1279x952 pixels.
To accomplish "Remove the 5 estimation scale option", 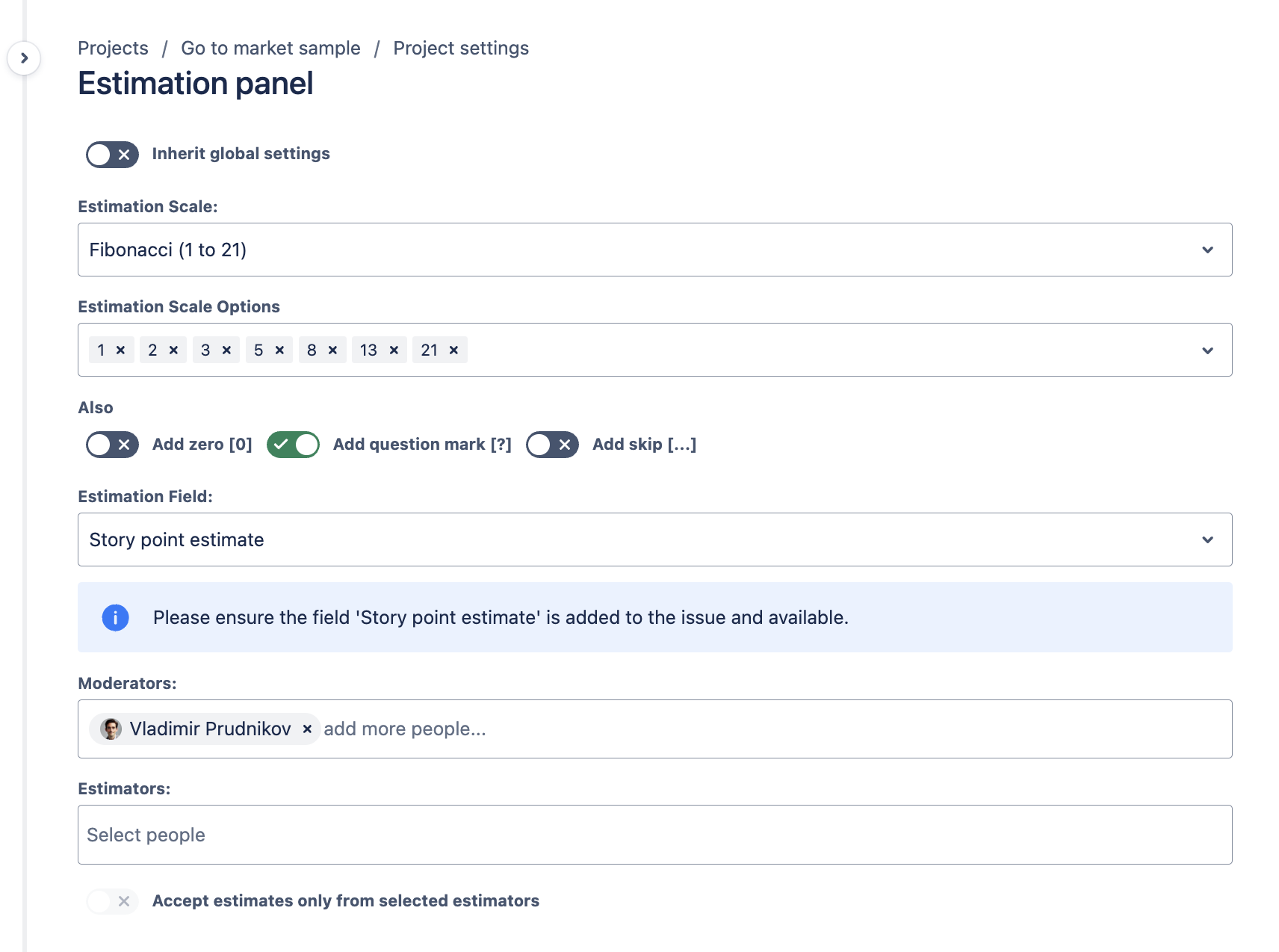I will click(x=279, y=350).
